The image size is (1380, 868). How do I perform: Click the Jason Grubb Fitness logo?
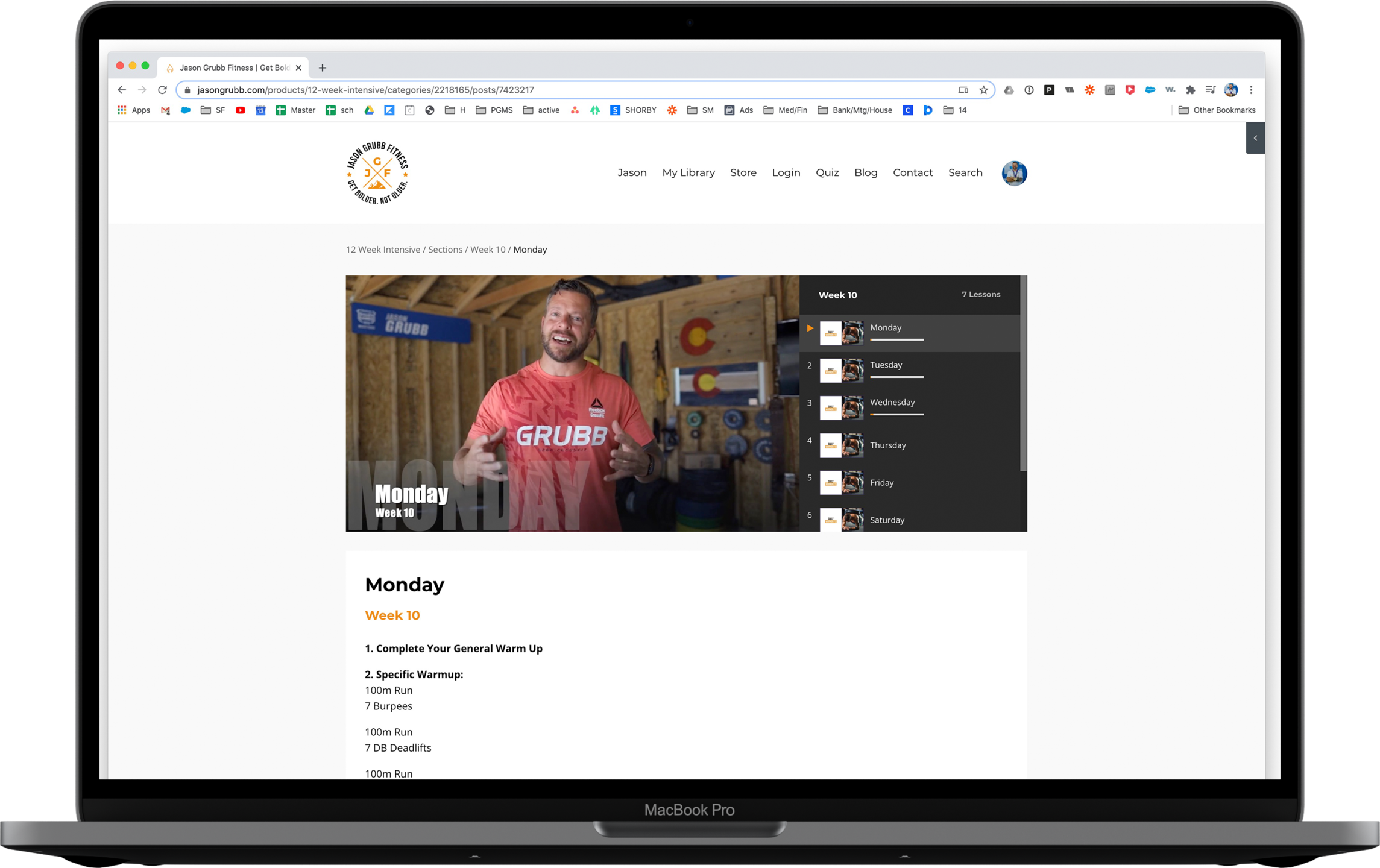click(x=377, y=173)
